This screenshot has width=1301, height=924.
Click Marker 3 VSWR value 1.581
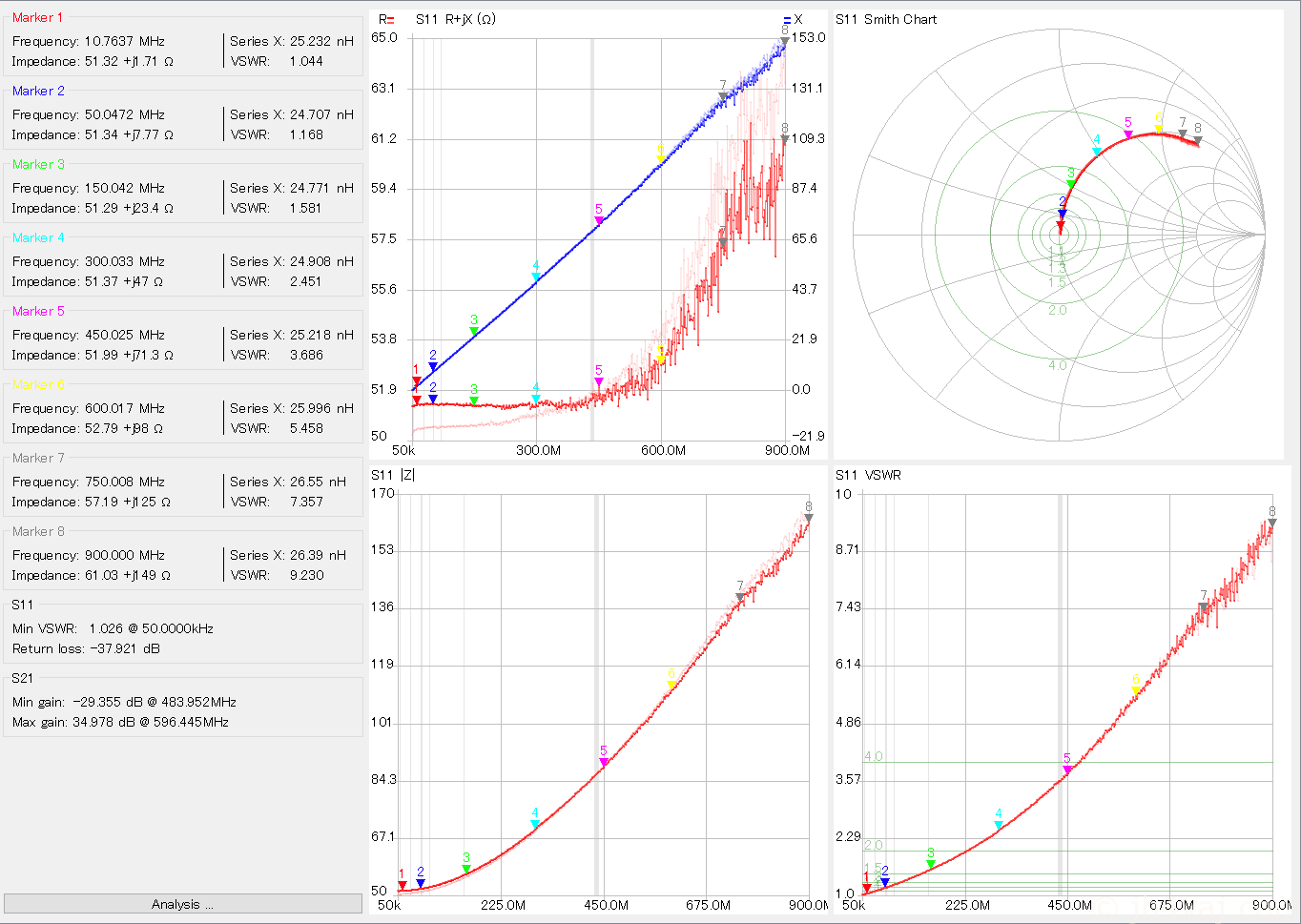pos(306,208)
